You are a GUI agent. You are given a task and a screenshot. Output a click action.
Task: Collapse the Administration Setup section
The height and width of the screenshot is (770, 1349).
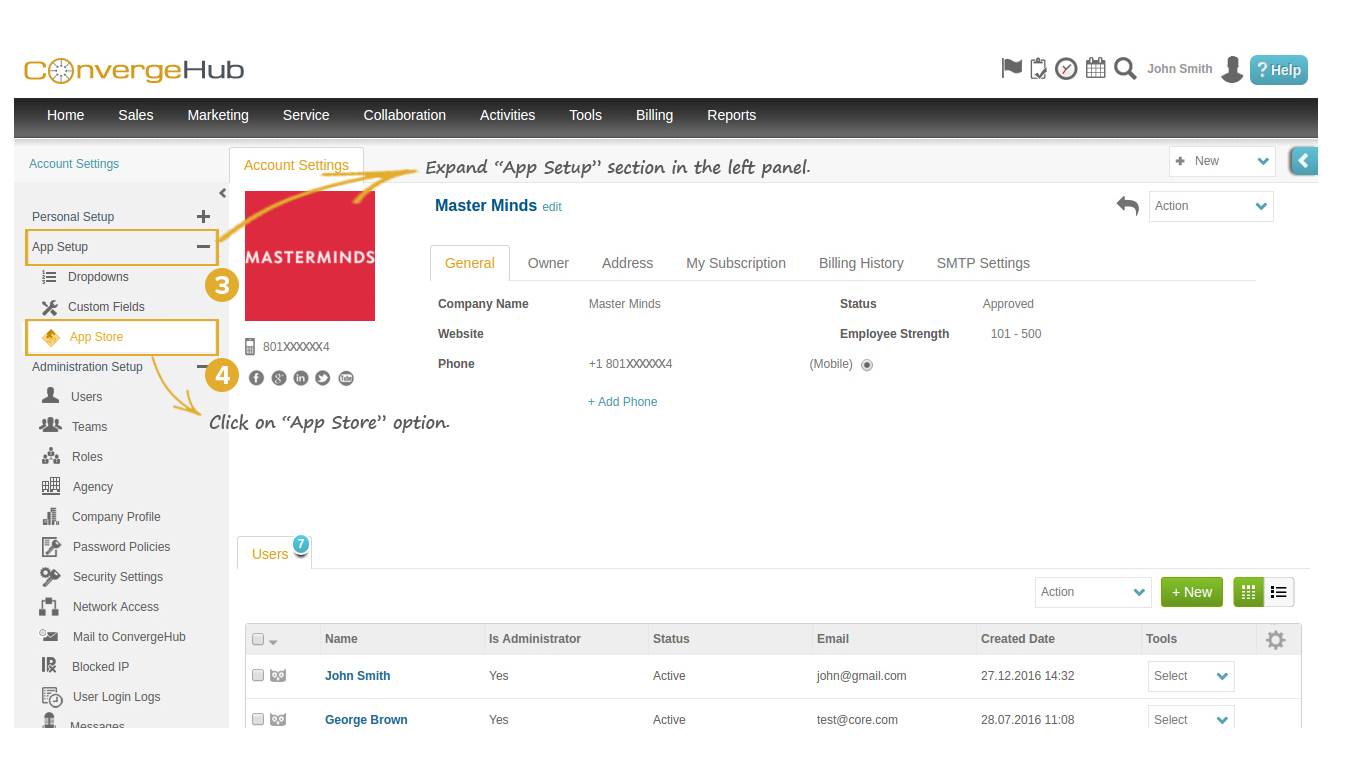202,367
